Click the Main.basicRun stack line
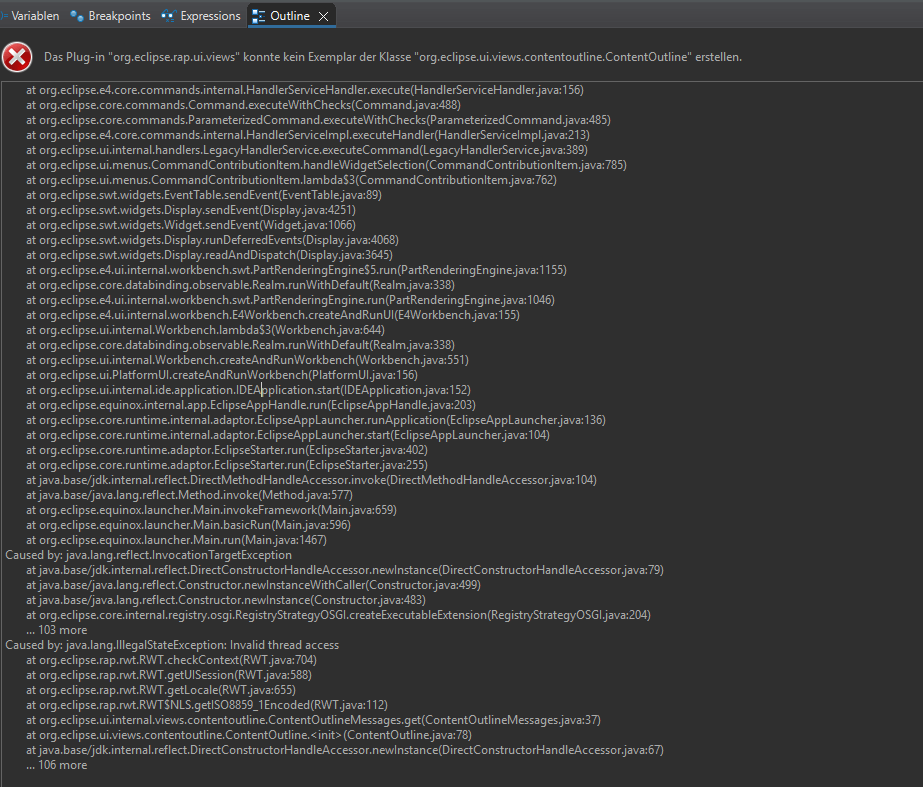The width and height of the screenshot is (923, 787). point(188,525)
